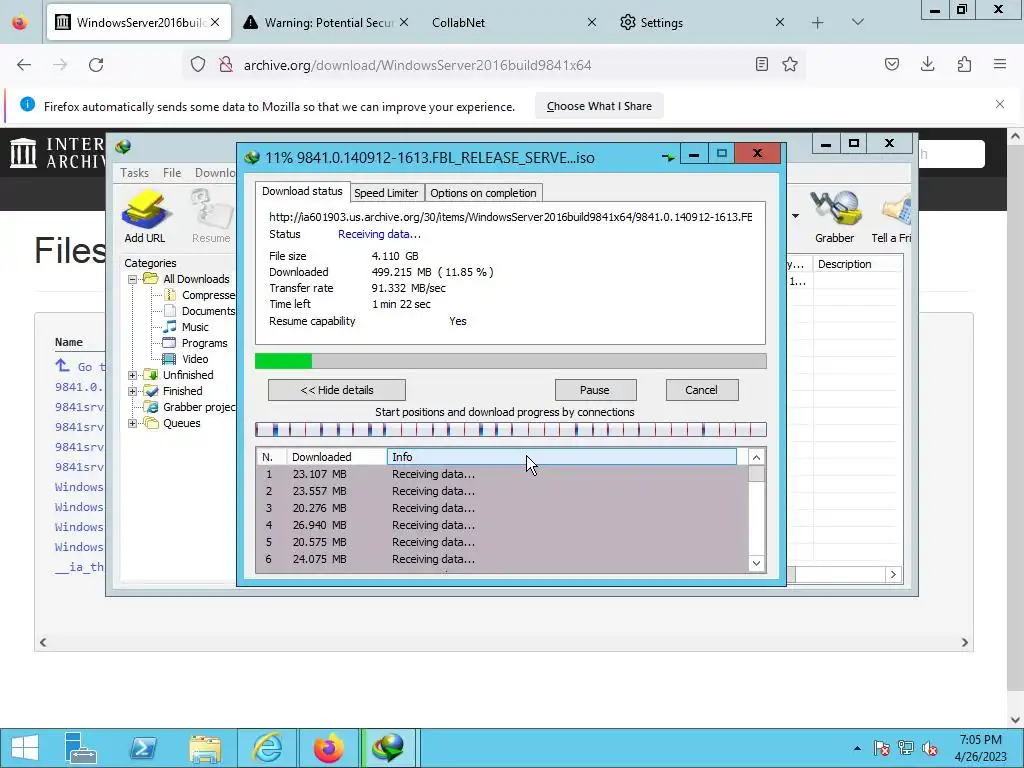The height and width of the screenshot is (768, 1024).
Task: Show hidden system tray icons
Action: 857,748
